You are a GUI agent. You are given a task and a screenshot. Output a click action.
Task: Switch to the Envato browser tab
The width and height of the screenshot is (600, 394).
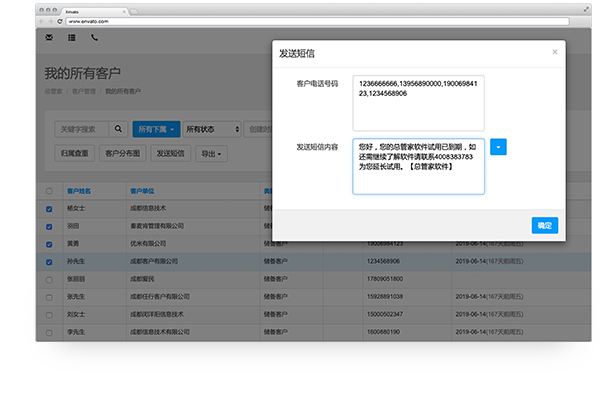coord(93,12)
